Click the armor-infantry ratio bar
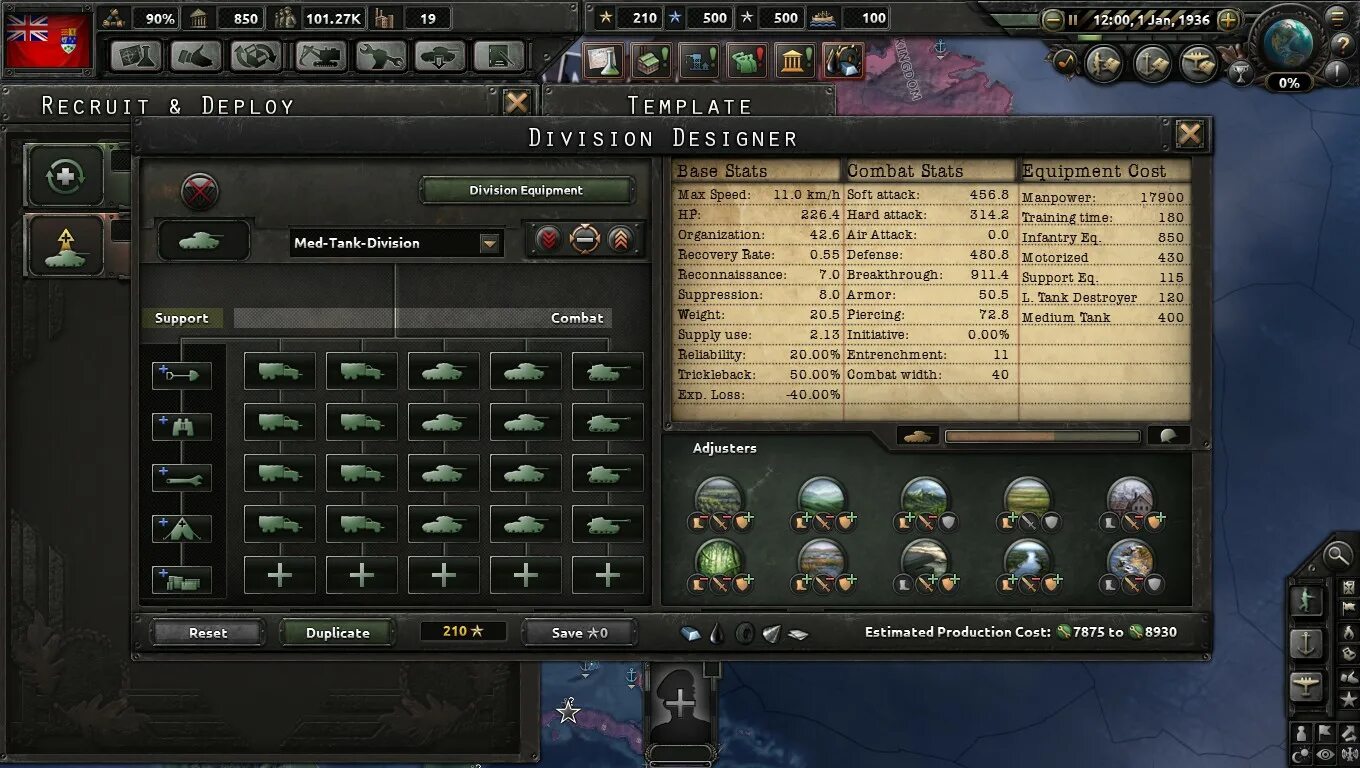Viewport: 1360px width, 768px height. (1042, 436)
